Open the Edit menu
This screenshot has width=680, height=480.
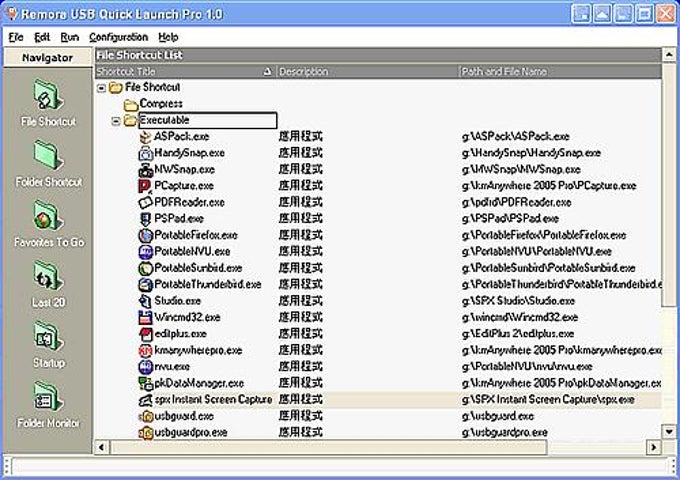point(42,37)
